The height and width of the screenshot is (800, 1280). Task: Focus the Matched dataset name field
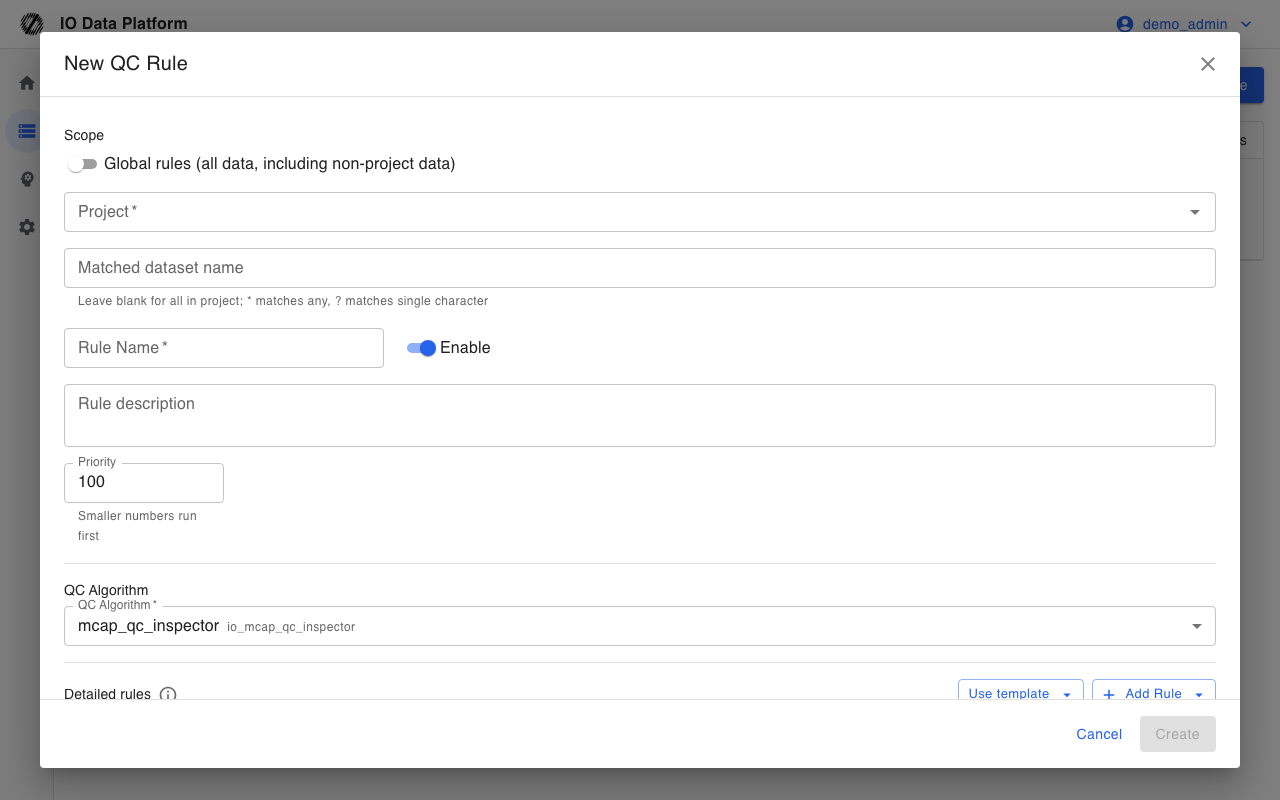tap(640, 268)
